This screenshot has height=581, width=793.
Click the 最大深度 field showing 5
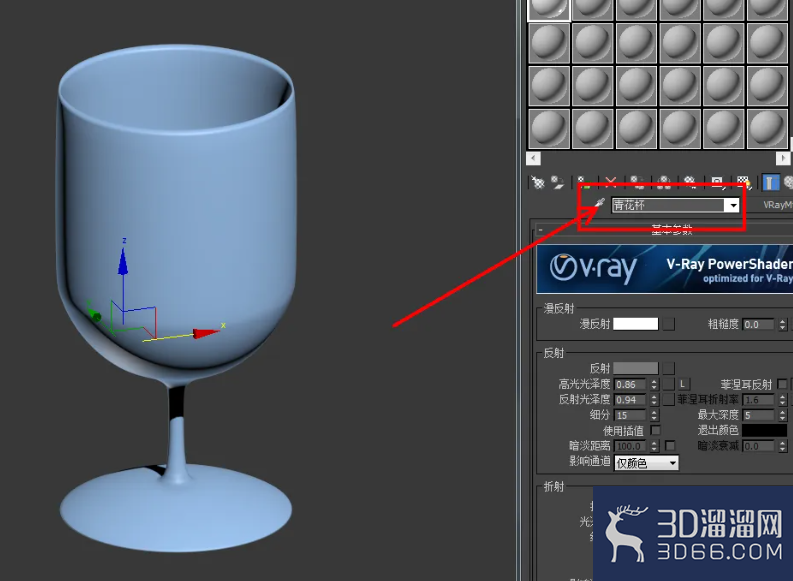pos(758,415)
